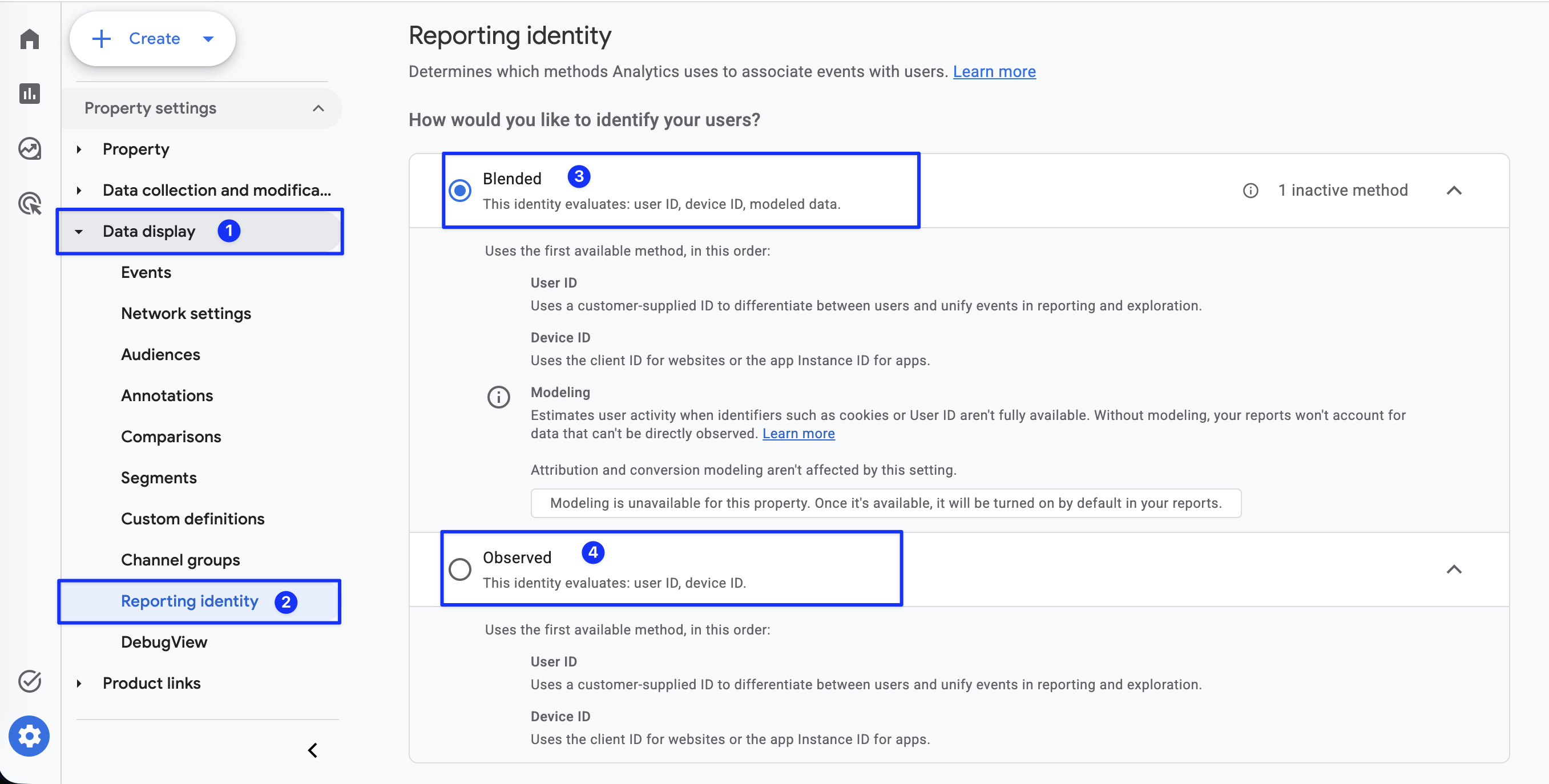Collapse the navigation panel with left chevron

[313, 750]
